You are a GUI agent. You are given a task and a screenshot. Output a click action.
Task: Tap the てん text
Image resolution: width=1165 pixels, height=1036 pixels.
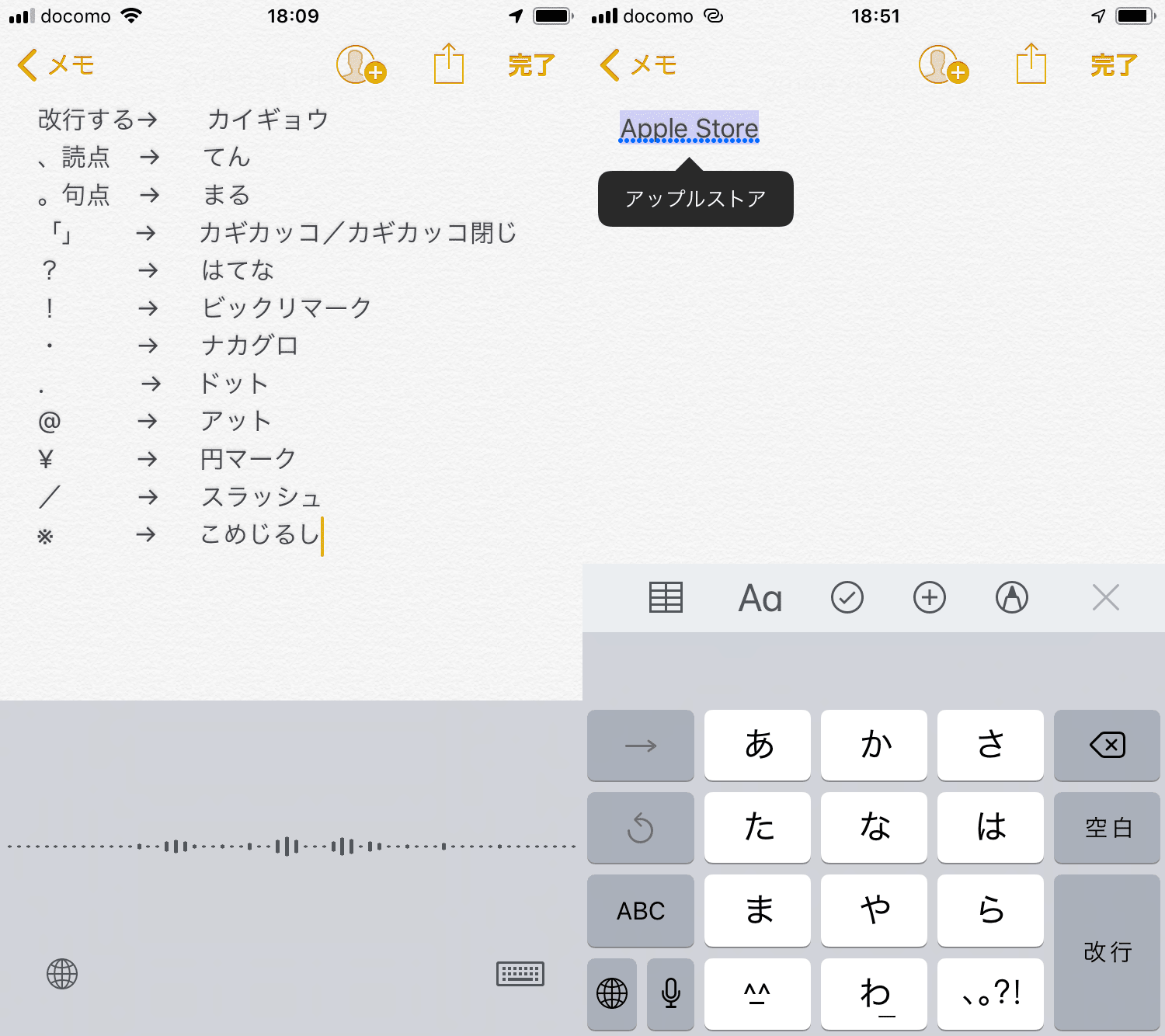coord(227,157)
